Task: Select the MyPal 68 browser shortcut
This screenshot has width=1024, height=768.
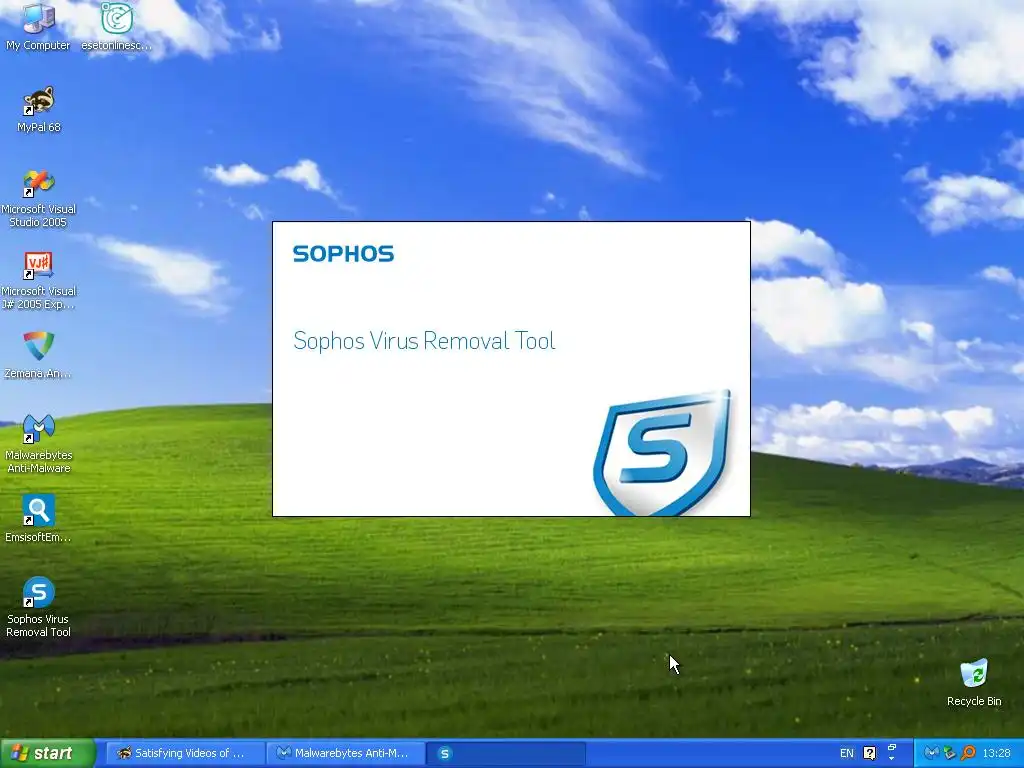Action: pos(39,109)
